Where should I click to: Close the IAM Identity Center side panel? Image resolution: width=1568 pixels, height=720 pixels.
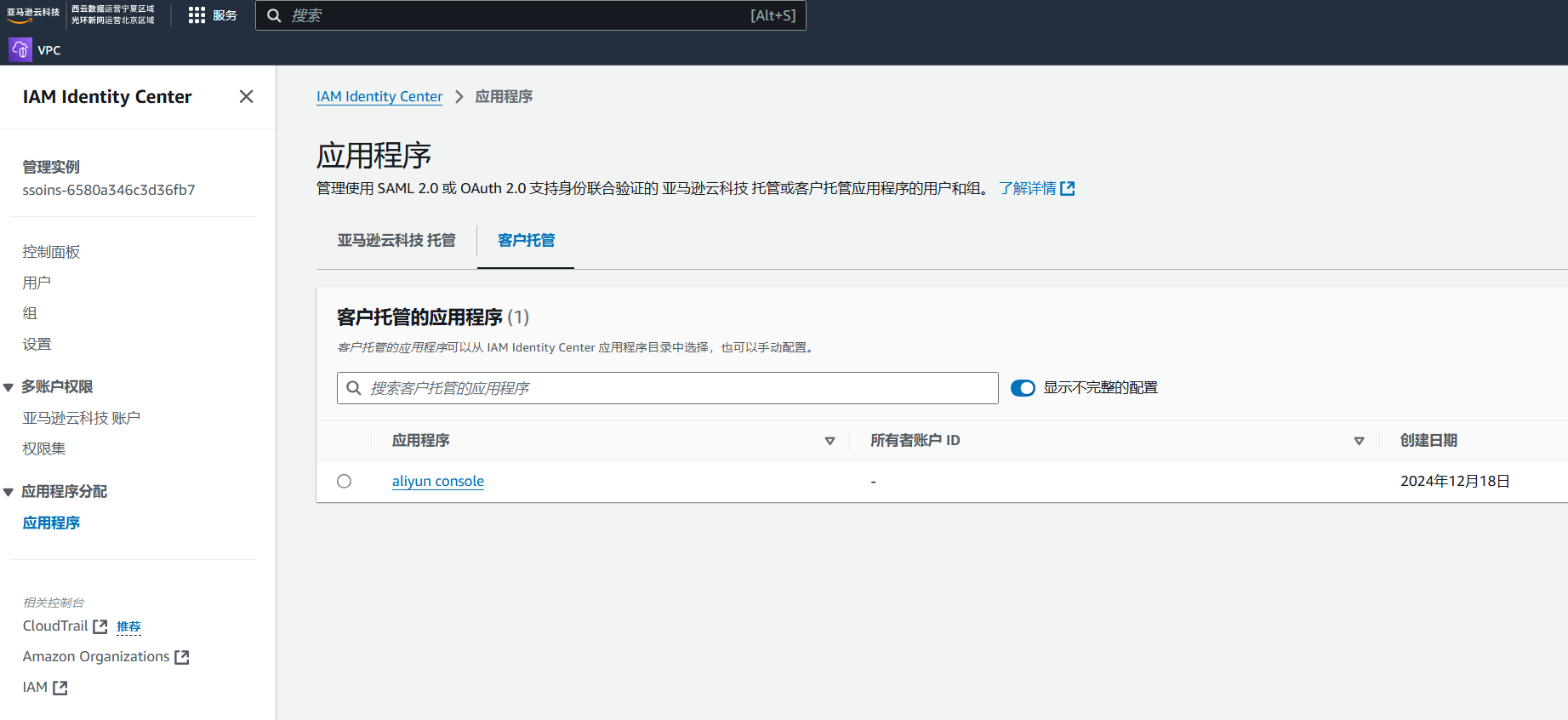pyautogui.click(x=246, y=97)
